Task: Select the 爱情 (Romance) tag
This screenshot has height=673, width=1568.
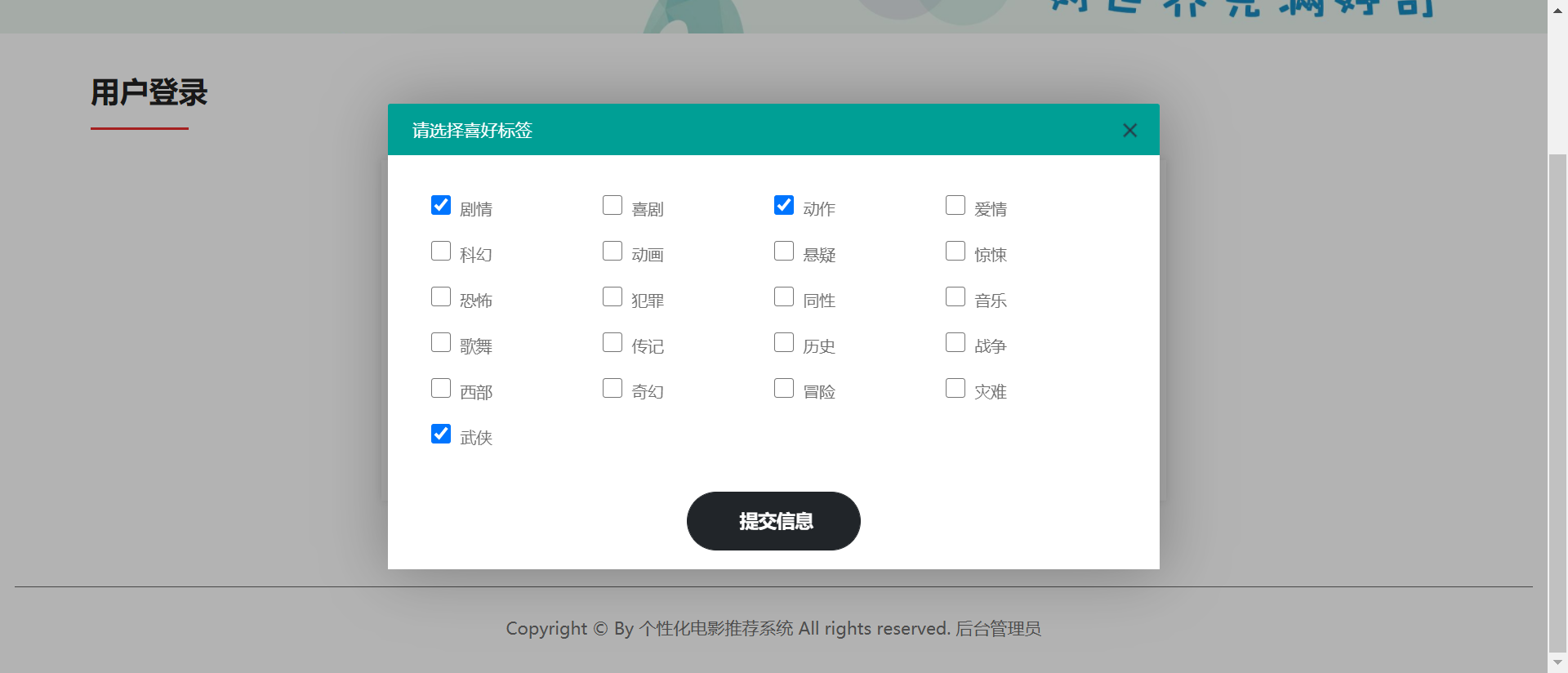Action: [x=955, y=206]
